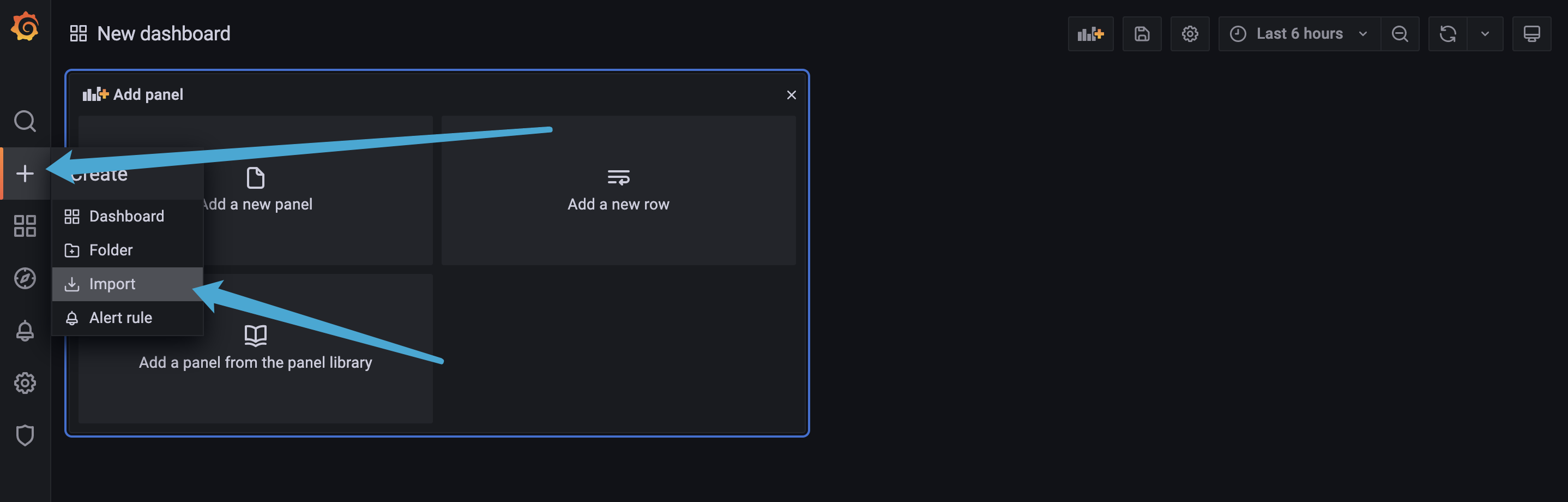1568x502 pixels.
Task: Open the search icon in sidebar
Action: click(25, 121)
